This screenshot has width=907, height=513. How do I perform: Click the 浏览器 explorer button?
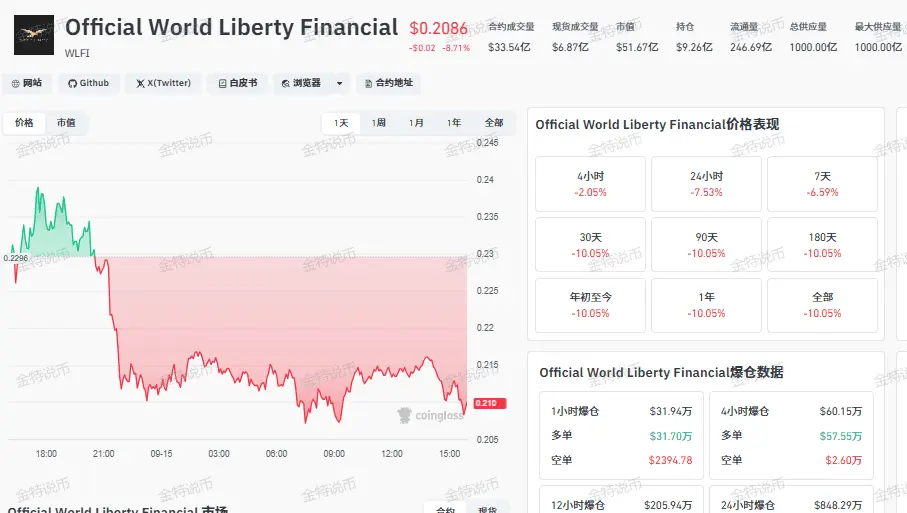click(x=301, y=83)
